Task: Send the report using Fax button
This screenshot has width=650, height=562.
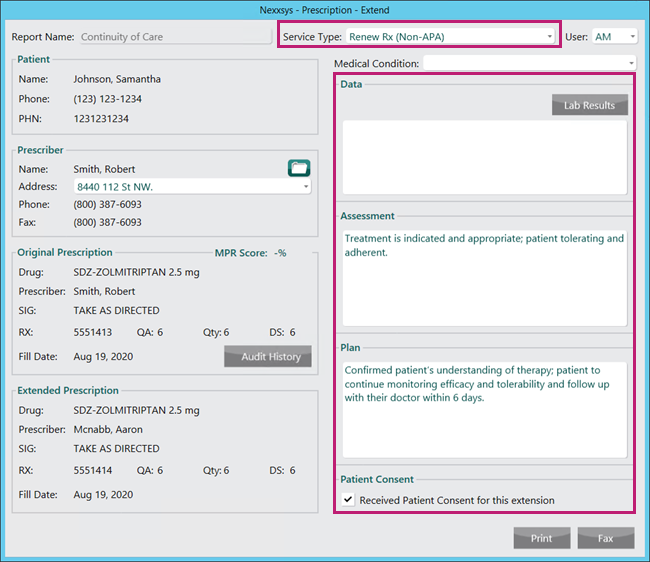Action: tap(605, 538)
